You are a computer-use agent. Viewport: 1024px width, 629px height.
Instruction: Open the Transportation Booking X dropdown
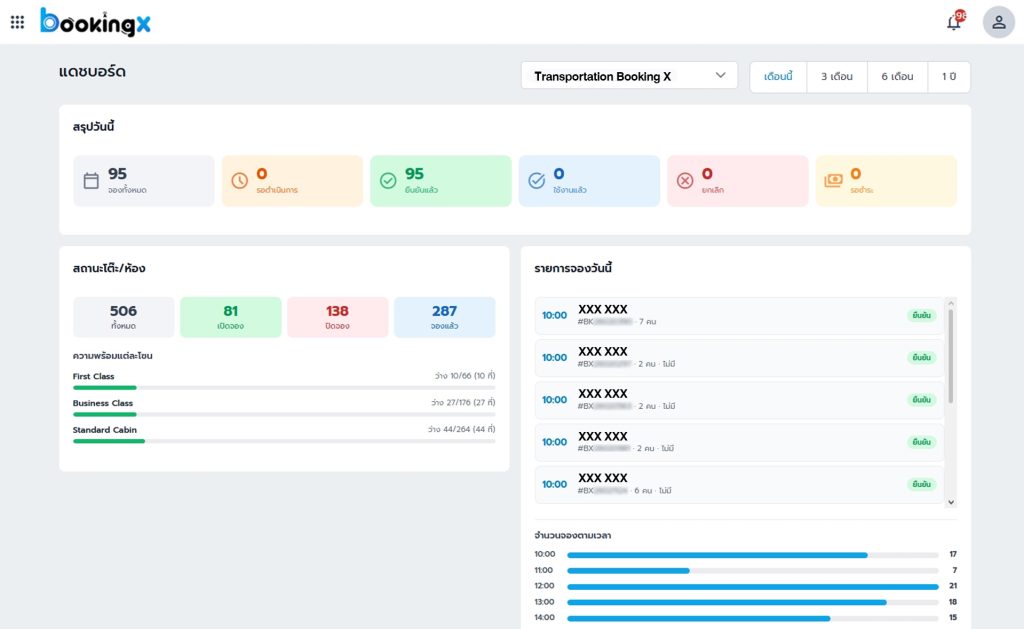(x=629, y=76)
